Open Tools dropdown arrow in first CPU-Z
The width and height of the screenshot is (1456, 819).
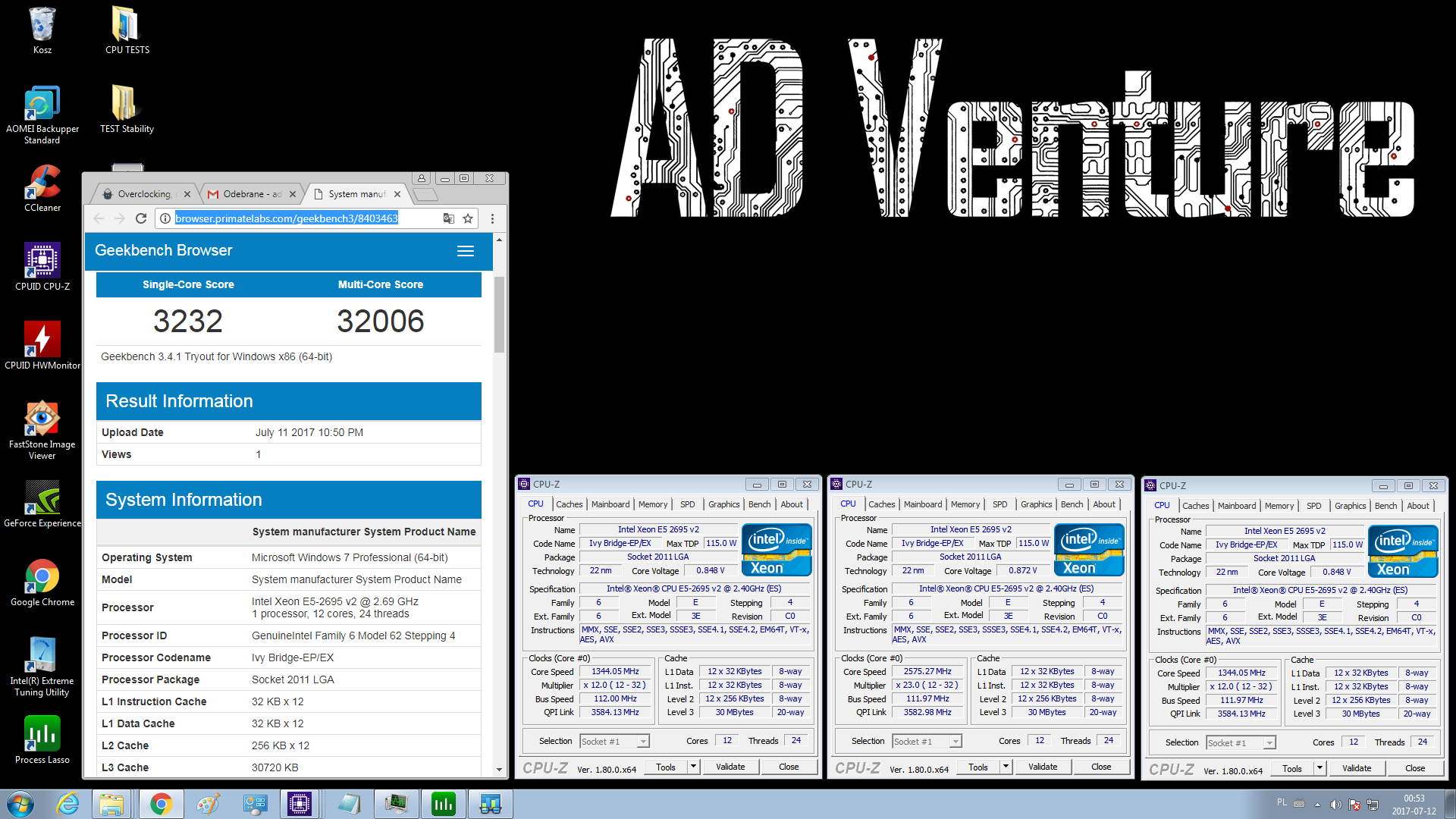[693, 767]
